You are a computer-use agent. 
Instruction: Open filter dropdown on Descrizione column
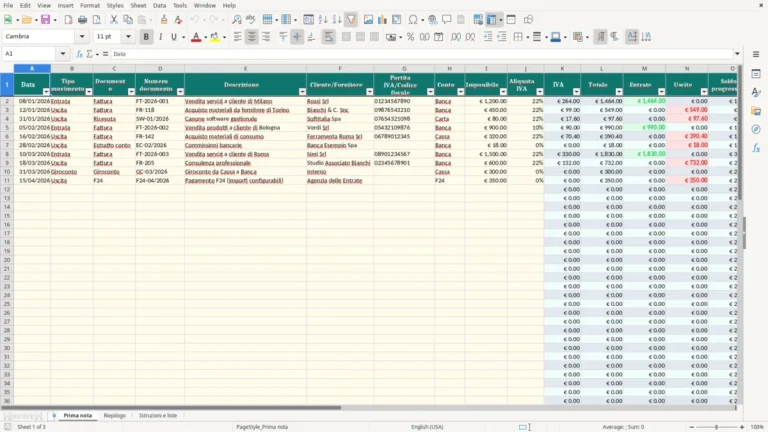302,92
